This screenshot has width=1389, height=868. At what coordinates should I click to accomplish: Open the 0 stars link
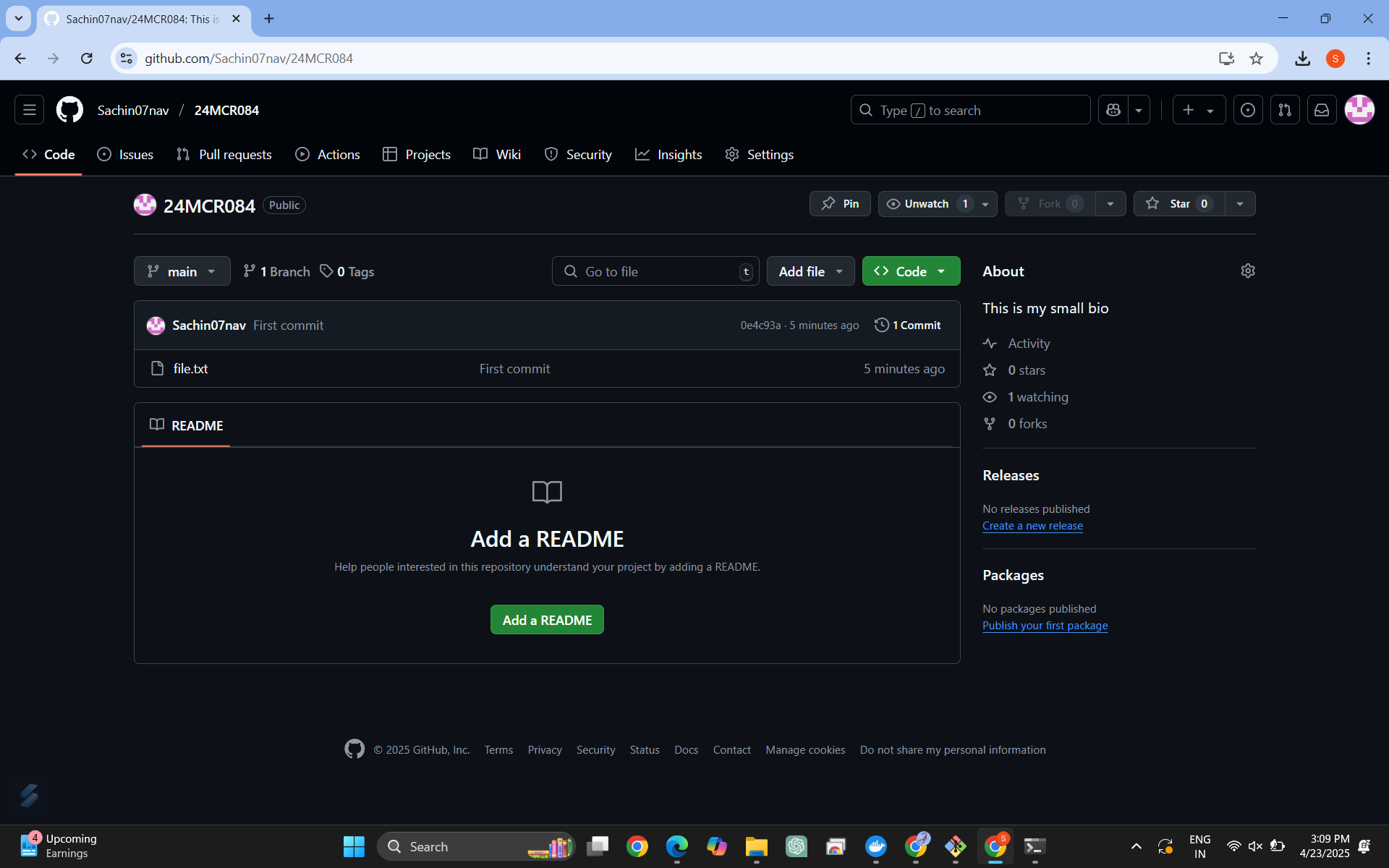1014,370
